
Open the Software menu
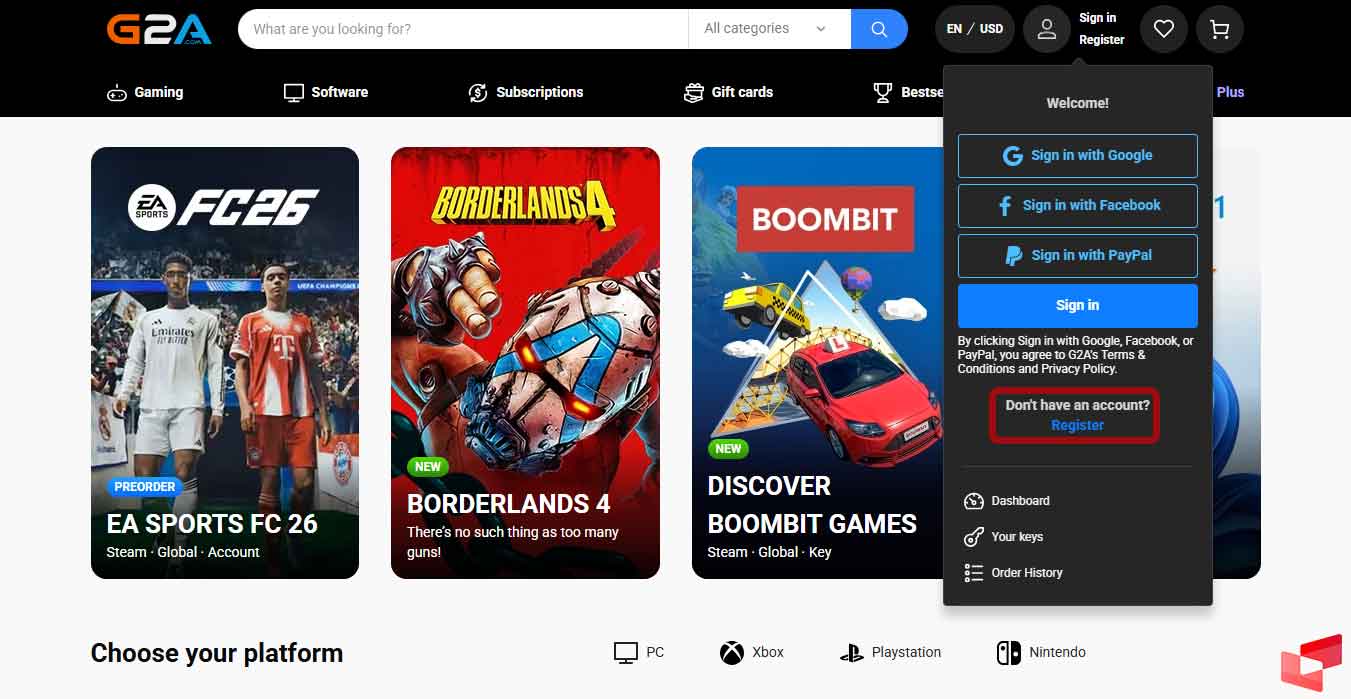[x=326, y=92]
